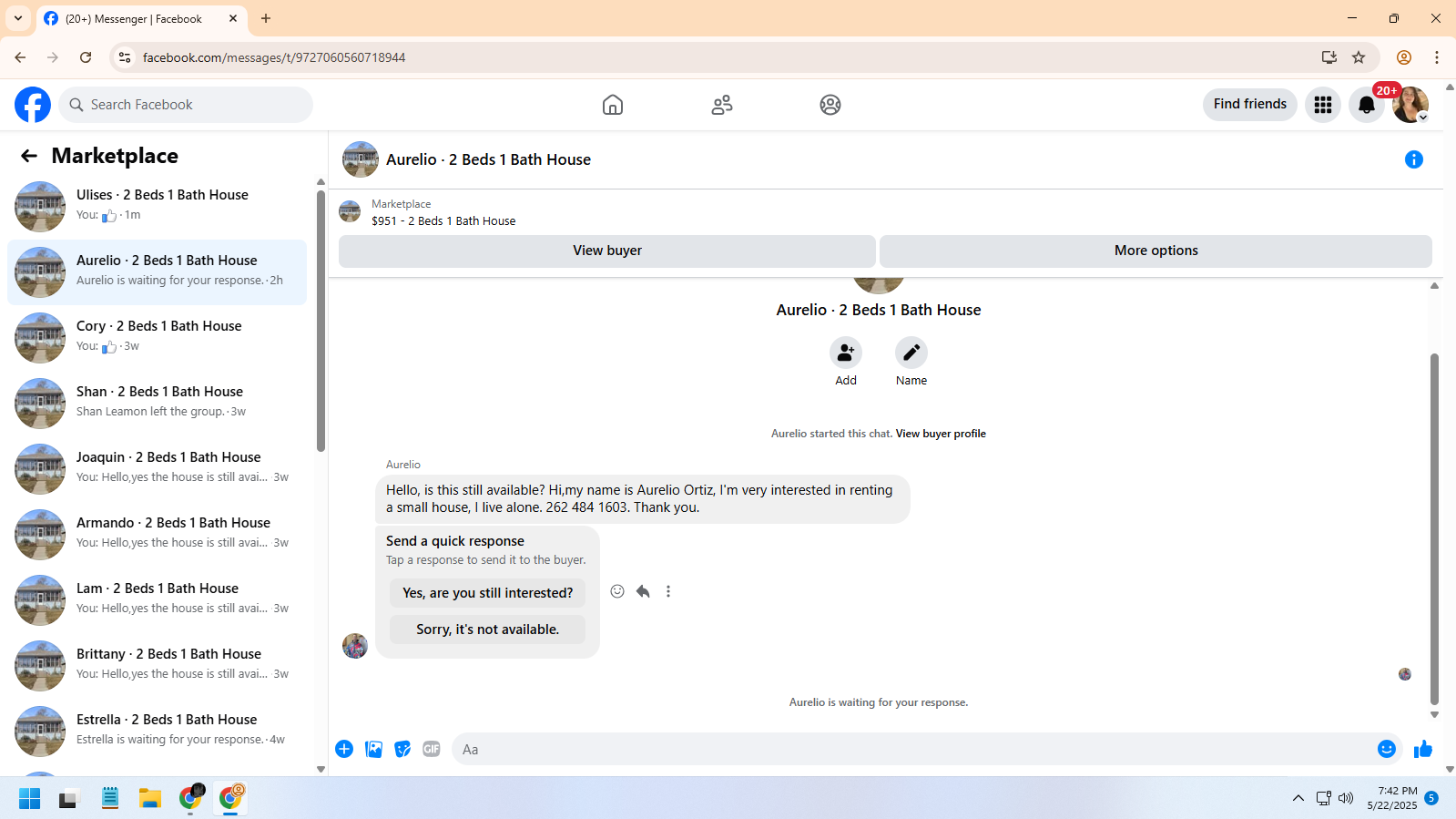Open the Armando 2 Beds 1 Bath House chat
1456x819 pixels.
coord(157,534)
